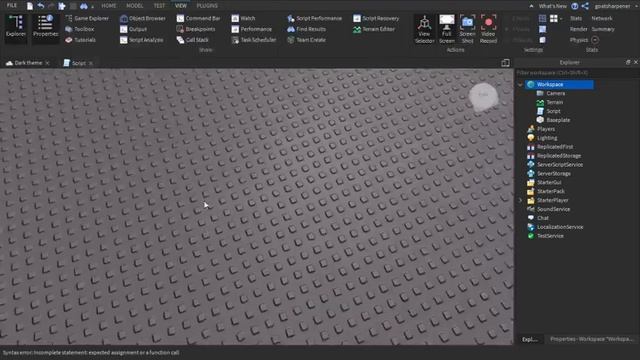Toggle the Network stats overlay
640x360 pixels.
602,18
